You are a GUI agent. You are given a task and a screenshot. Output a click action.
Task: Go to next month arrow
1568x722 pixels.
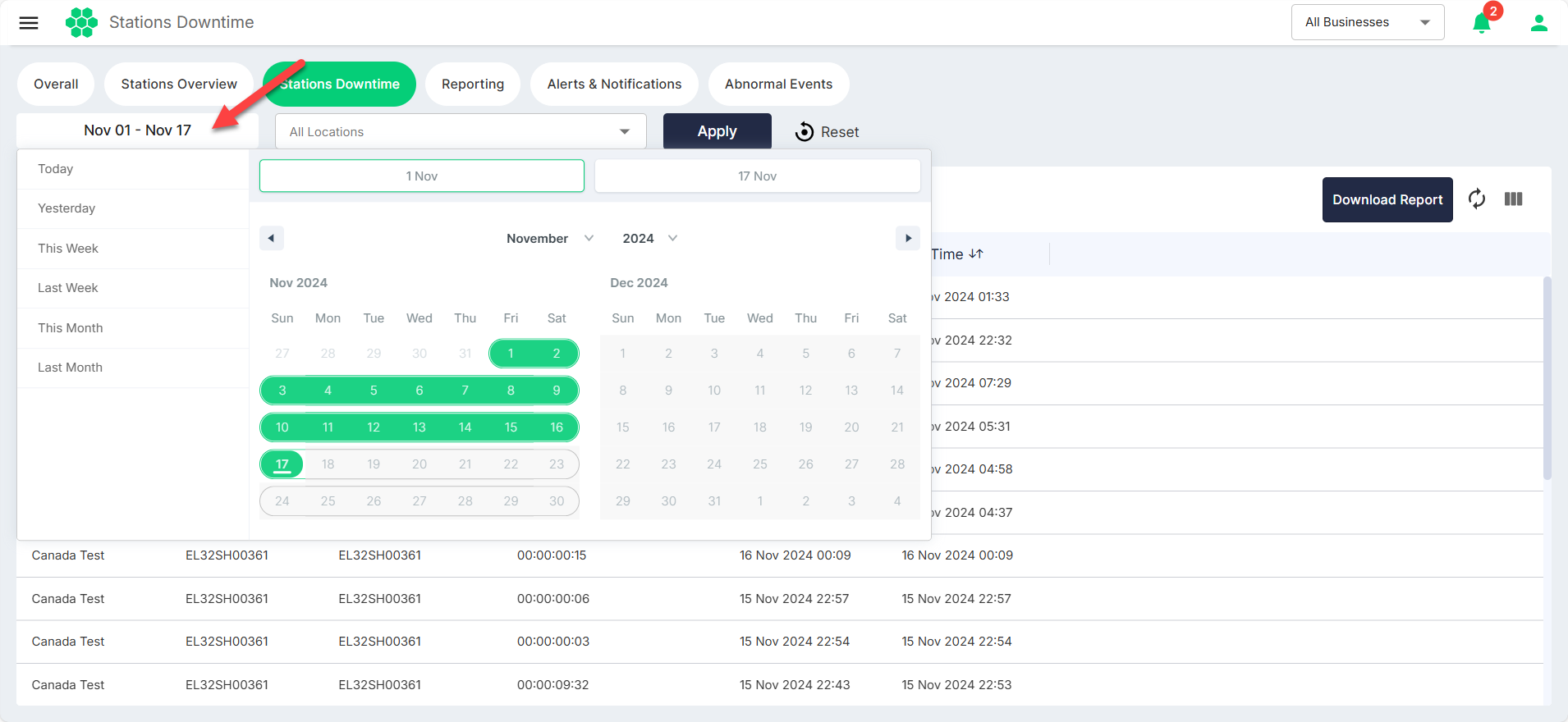[x=908, y=238]
